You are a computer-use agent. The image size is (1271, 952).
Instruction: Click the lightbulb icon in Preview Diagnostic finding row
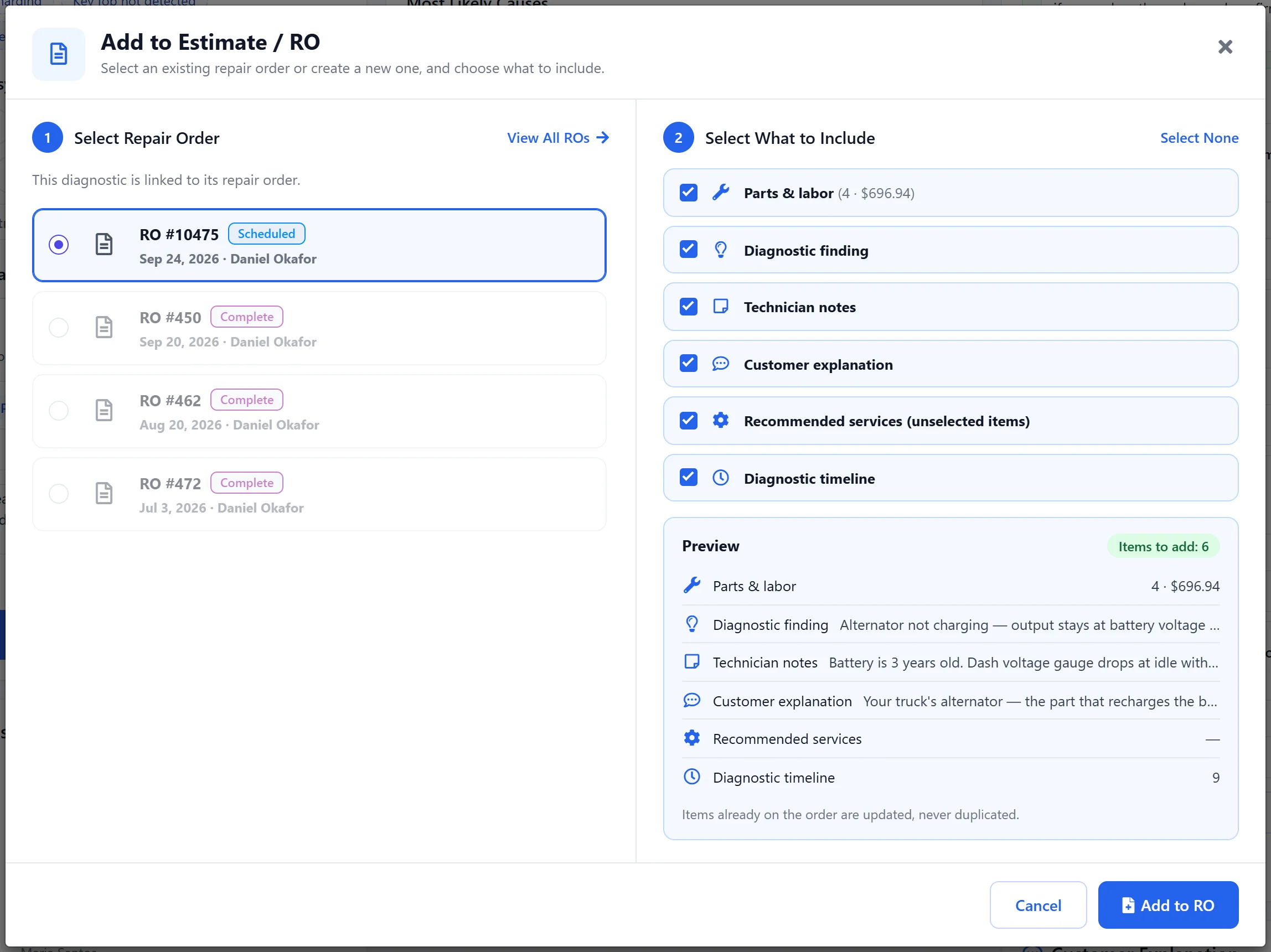[692, 624]
